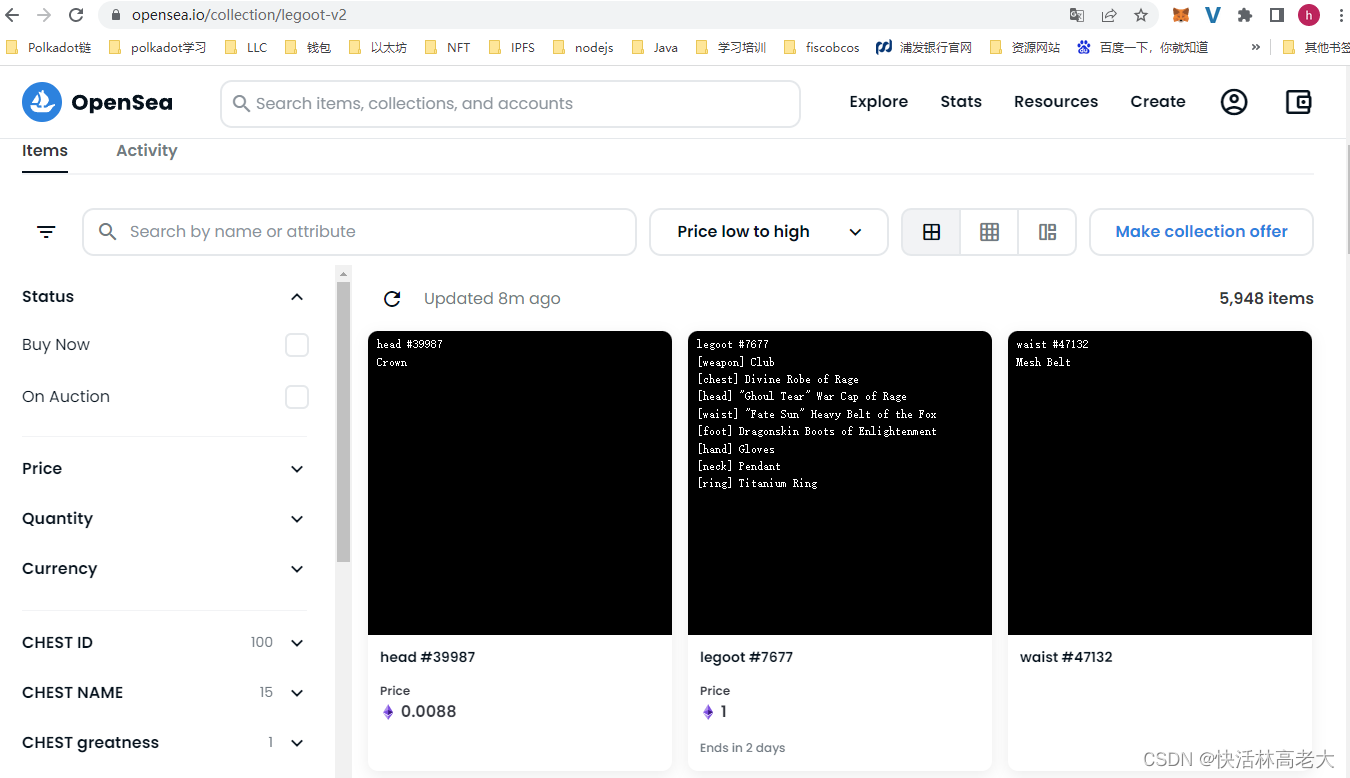Viewport: 1350px width, 778px height.
Task: Open Price low to high sort dropdown
Action: (769, 232)
